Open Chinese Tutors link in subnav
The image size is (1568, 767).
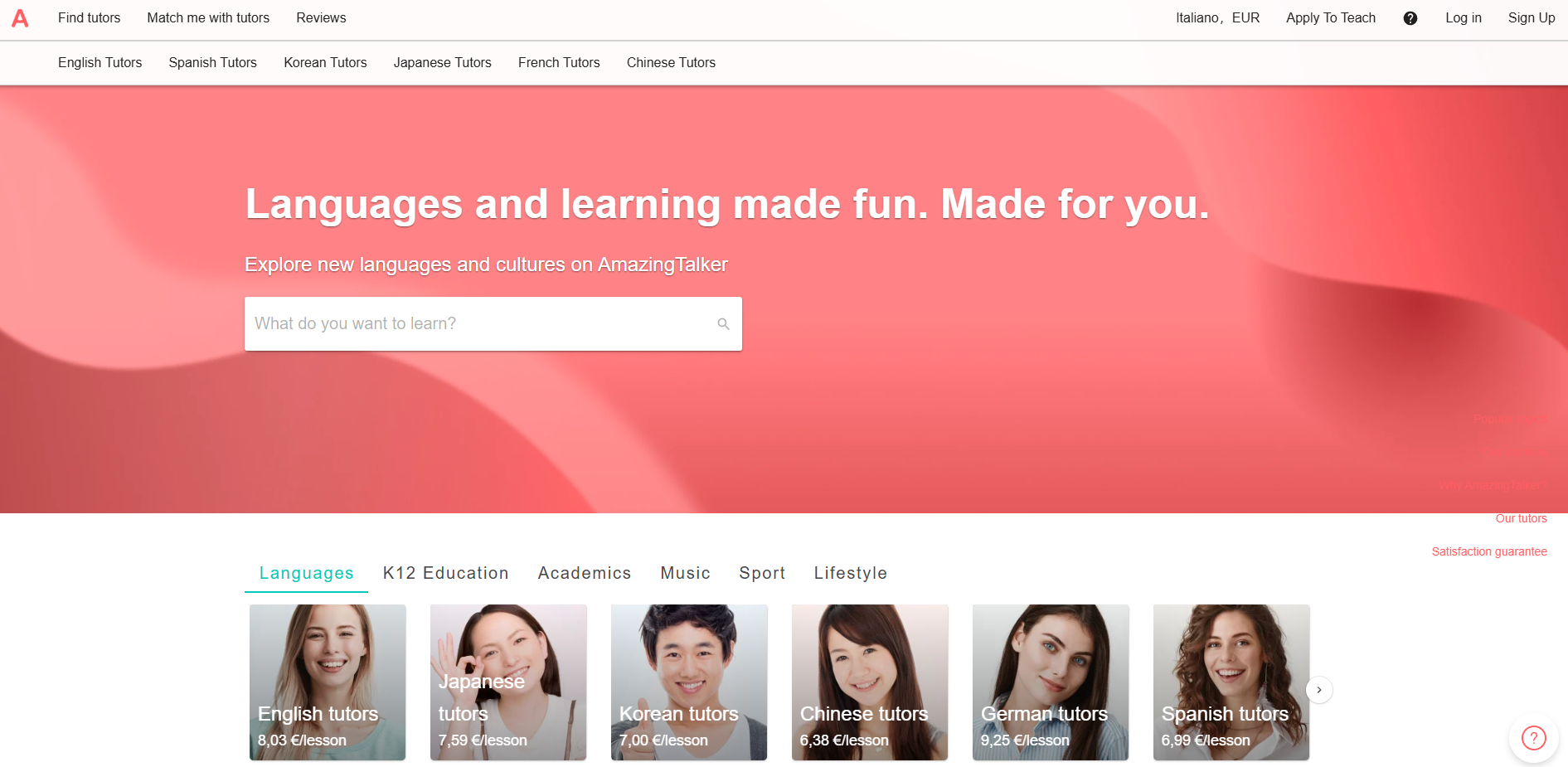[x=671, y=63]
